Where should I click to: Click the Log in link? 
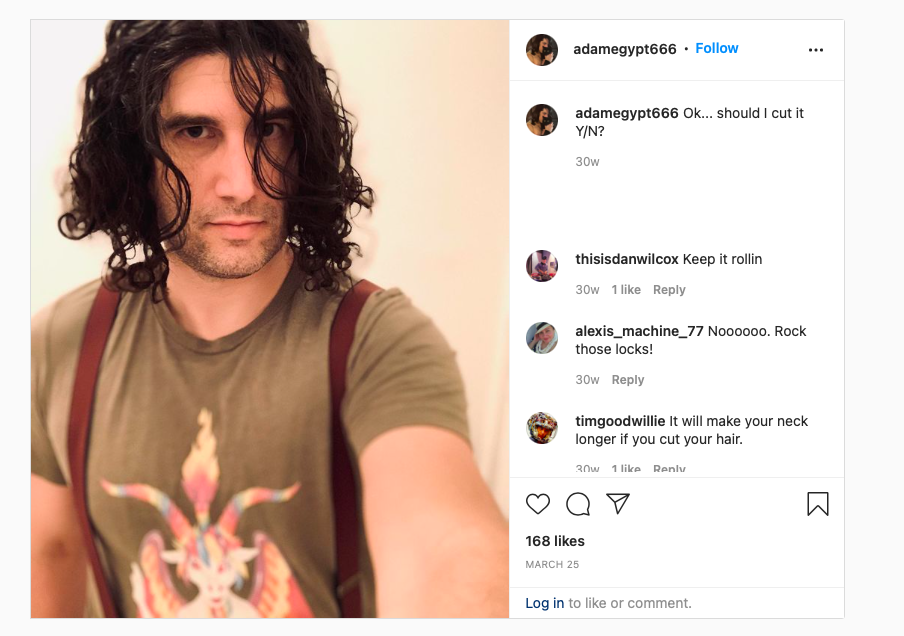point(544,603)
